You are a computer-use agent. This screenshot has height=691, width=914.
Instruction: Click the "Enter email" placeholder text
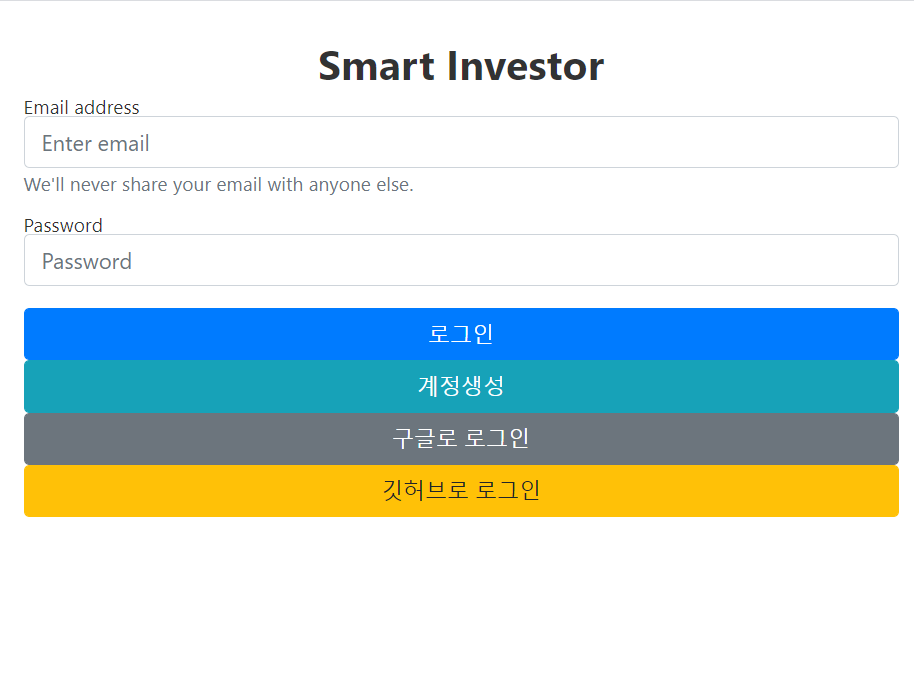[x=96, y=143]
